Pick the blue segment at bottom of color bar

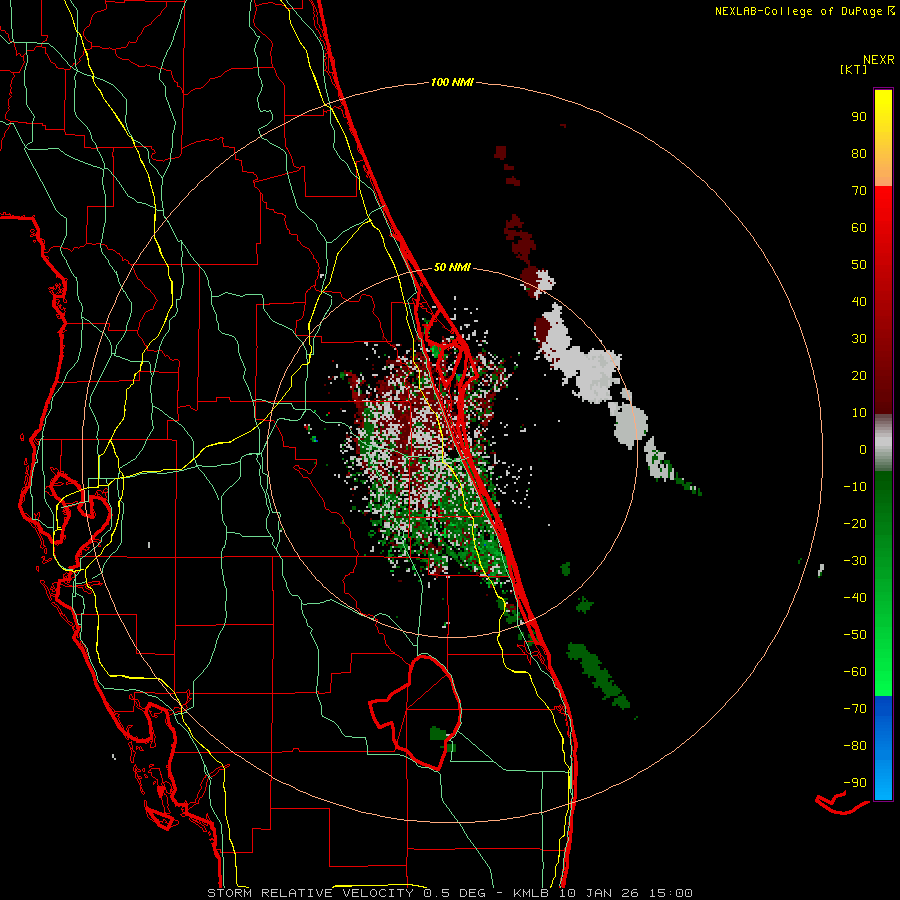883,748
